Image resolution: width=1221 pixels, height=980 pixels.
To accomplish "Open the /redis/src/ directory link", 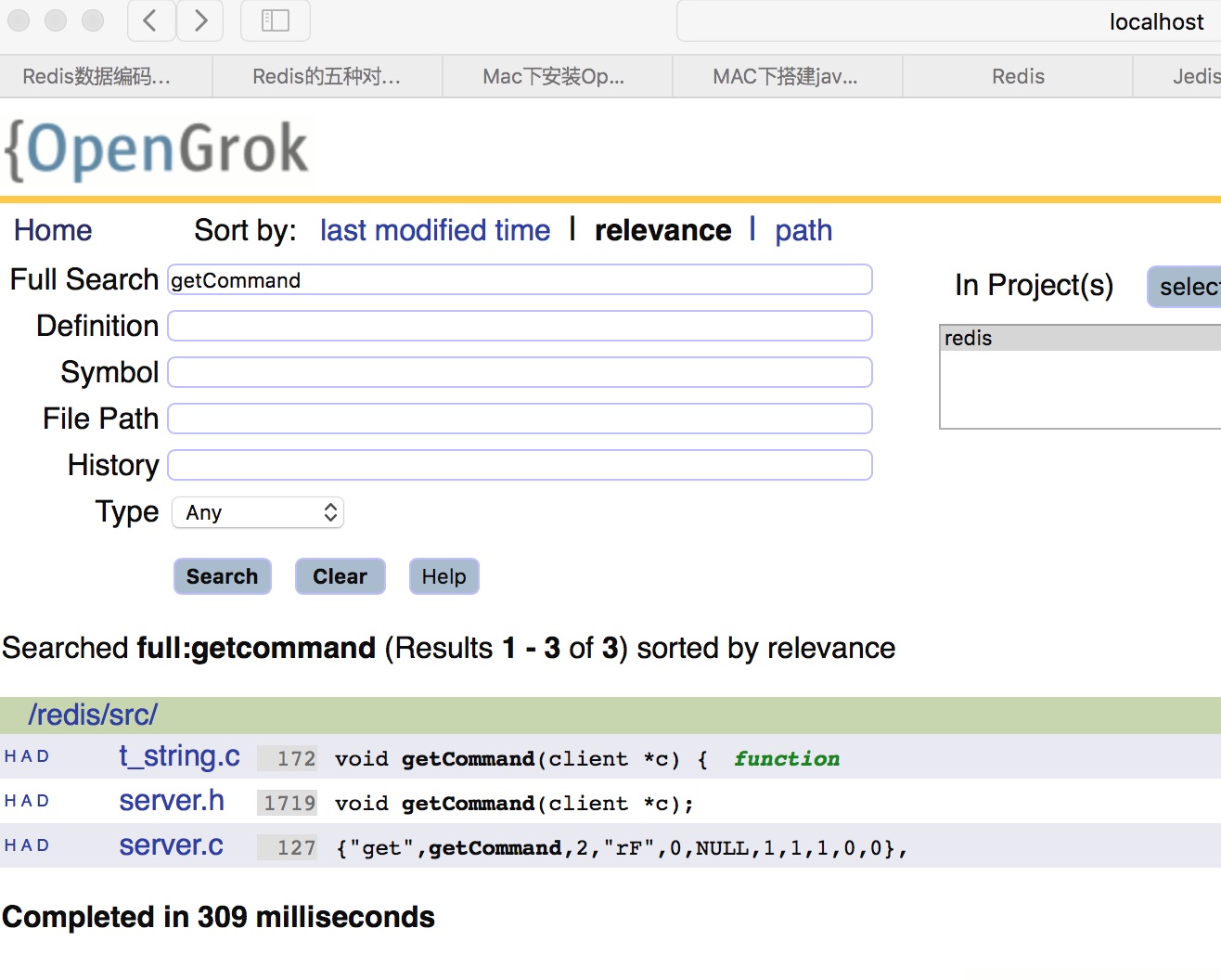I will [x=93, y=715].
